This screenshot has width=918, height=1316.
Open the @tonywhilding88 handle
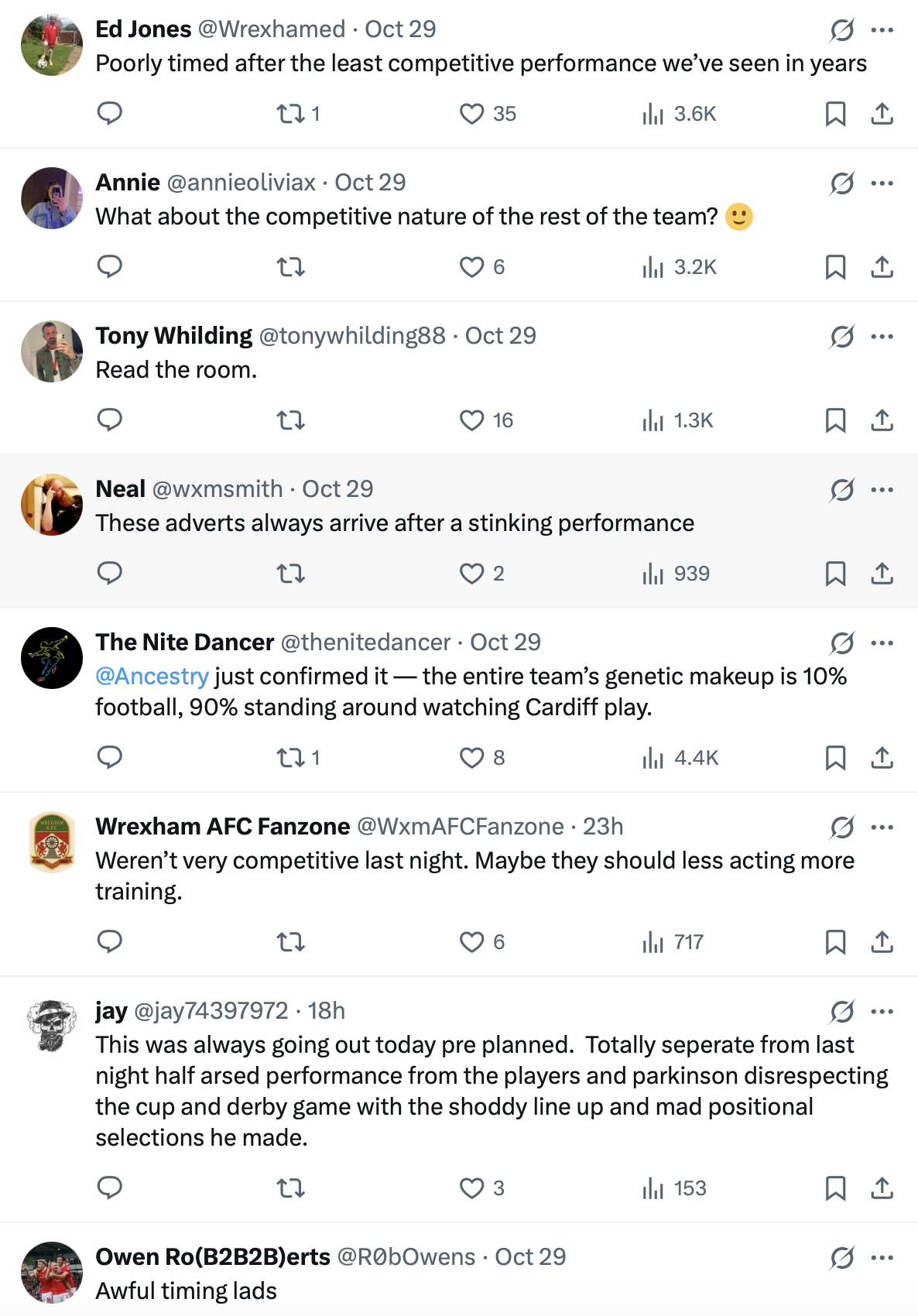(352, 336)
